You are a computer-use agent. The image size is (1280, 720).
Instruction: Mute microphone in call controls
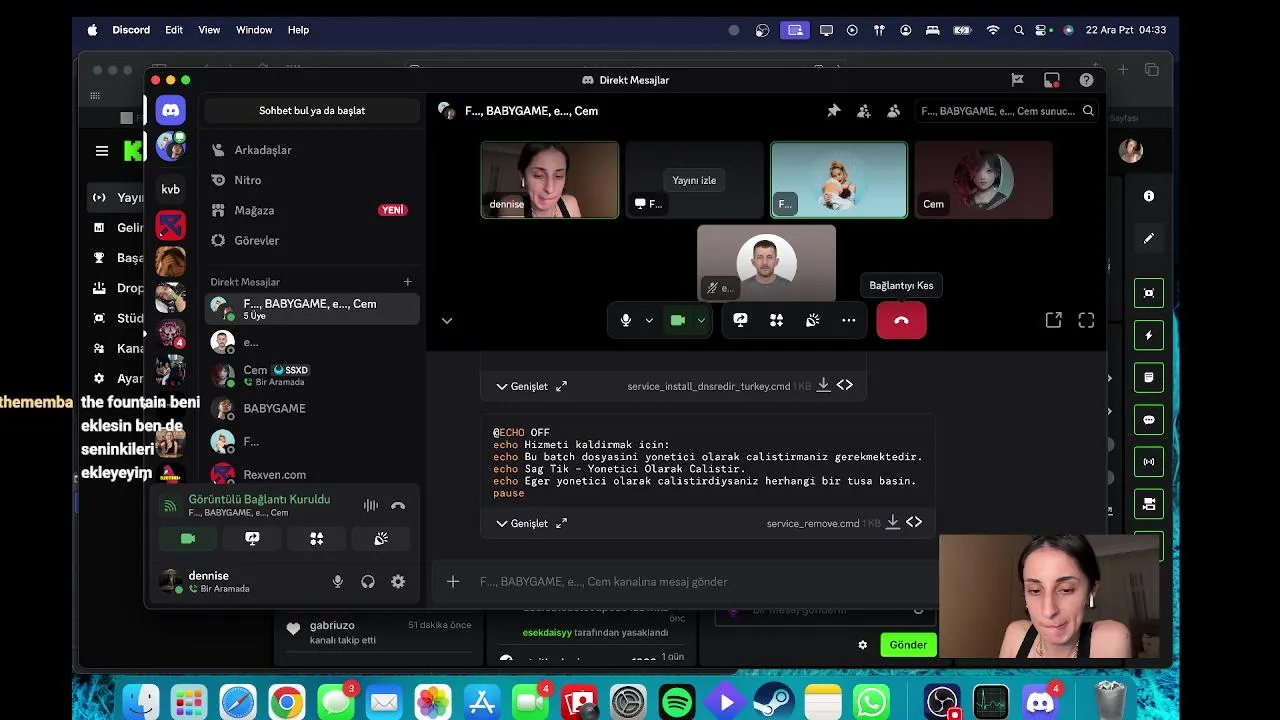pyautogui.click(x=626, y=320)
